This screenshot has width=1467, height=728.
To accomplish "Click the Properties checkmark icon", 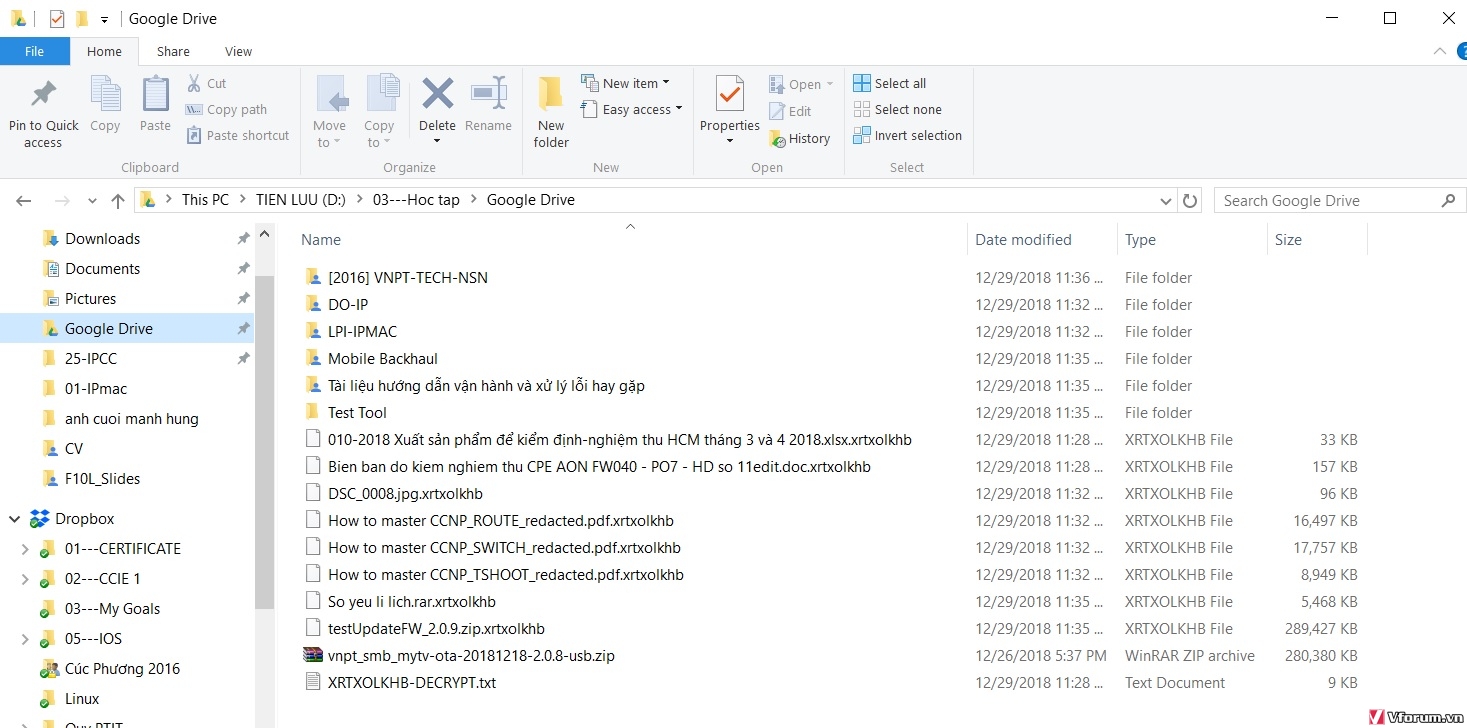I will click(730, 93).
